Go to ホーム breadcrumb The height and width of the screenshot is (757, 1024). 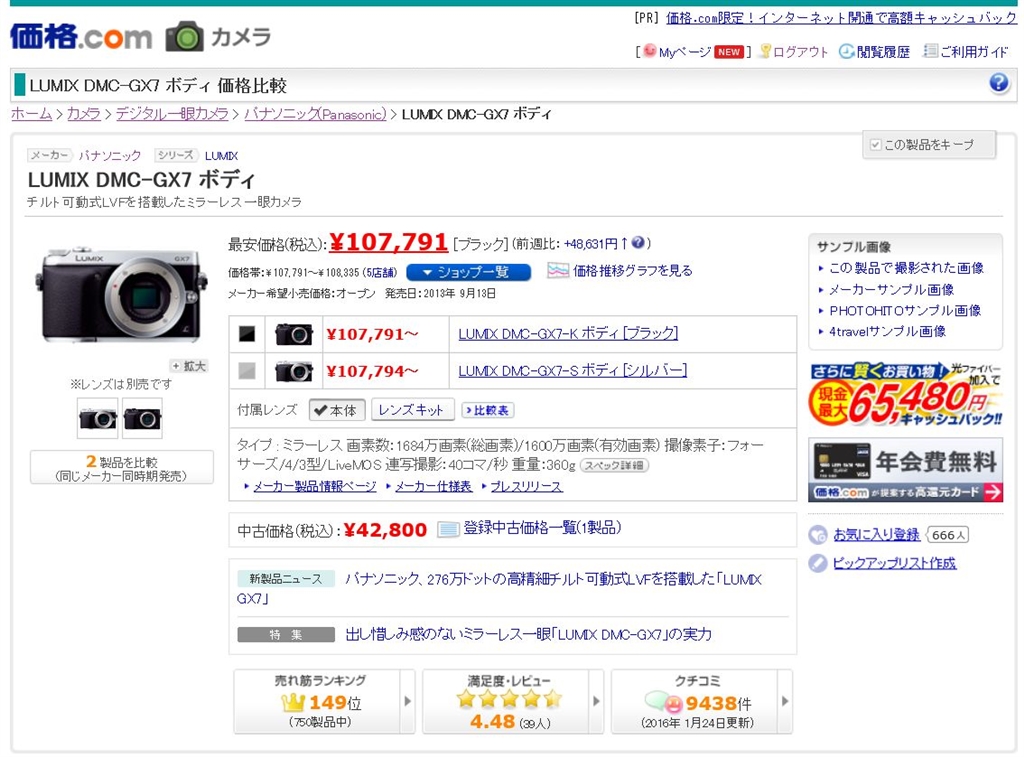(31, 114)
